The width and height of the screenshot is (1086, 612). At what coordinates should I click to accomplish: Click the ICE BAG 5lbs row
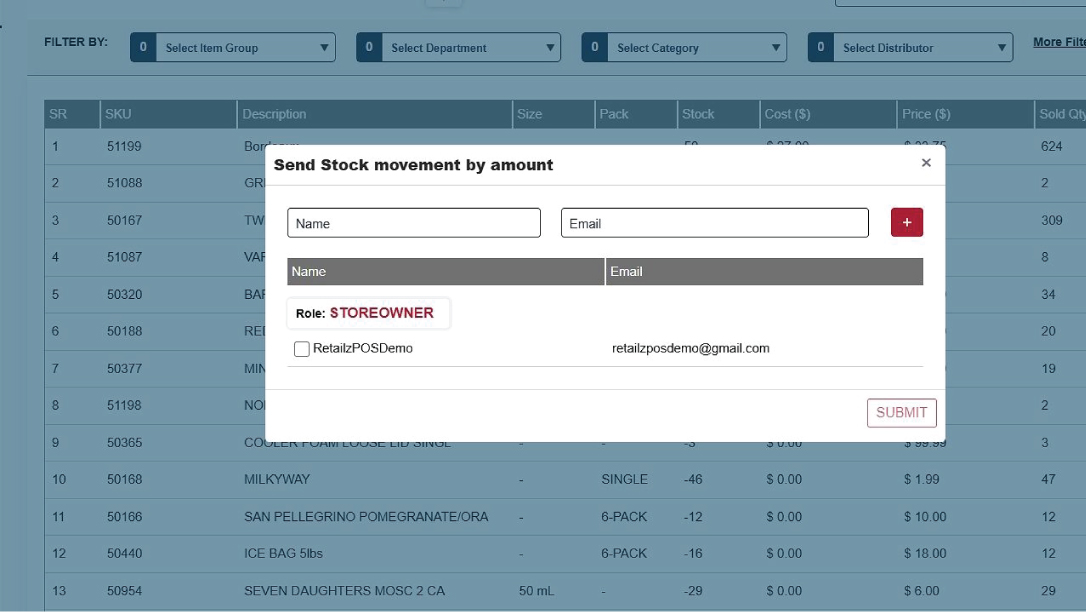pos(283,553)
